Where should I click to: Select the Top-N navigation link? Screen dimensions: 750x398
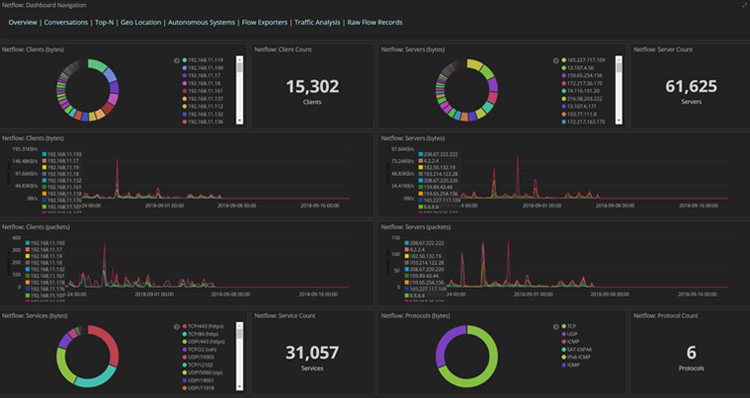point(104,22)
